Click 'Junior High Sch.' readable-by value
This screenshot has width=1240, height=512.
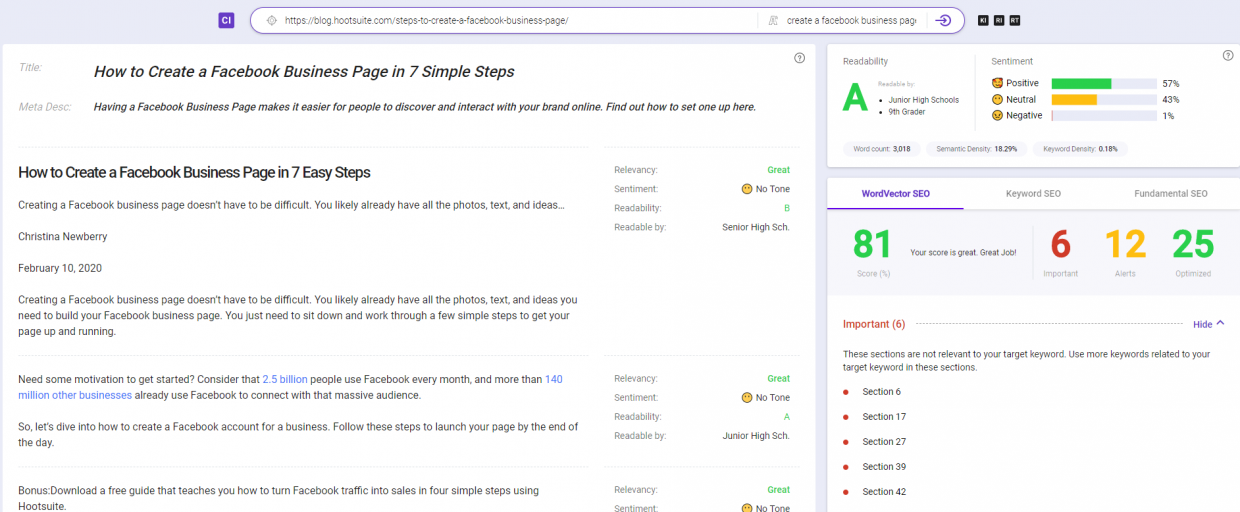click(x=757, y=436)
